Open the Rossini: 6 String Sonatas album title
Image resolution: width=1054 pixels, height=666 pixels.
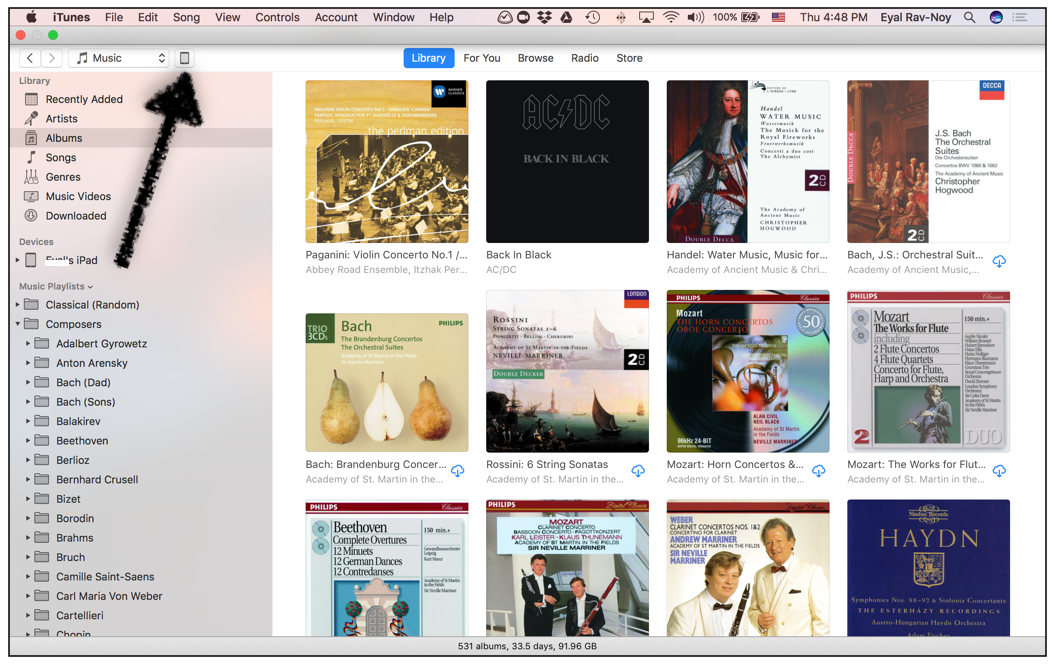546,464
